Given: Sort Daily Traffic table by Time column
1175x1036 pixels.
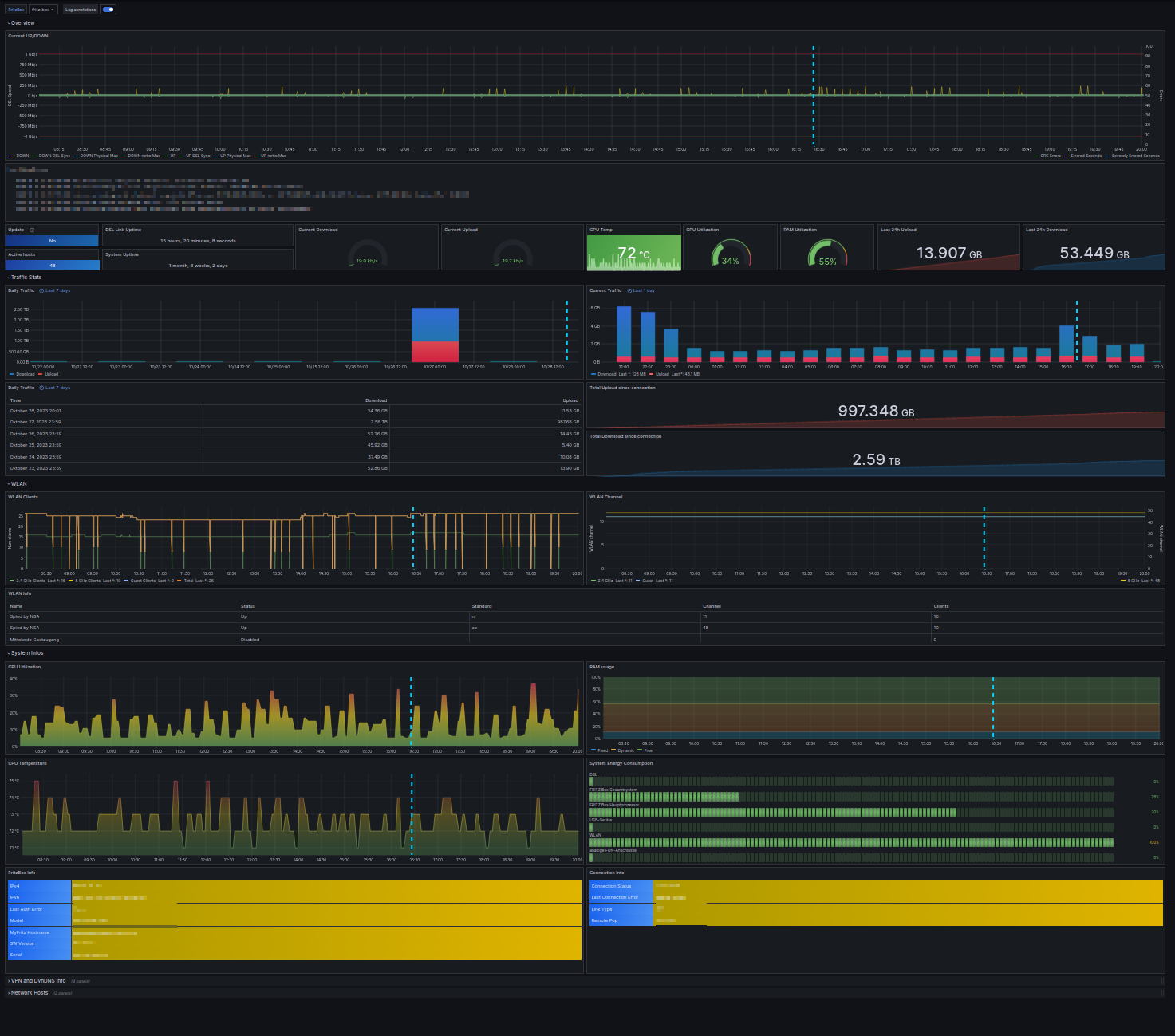Looking at the screenshot, I should pyautogui.click(x=15, y=400).
